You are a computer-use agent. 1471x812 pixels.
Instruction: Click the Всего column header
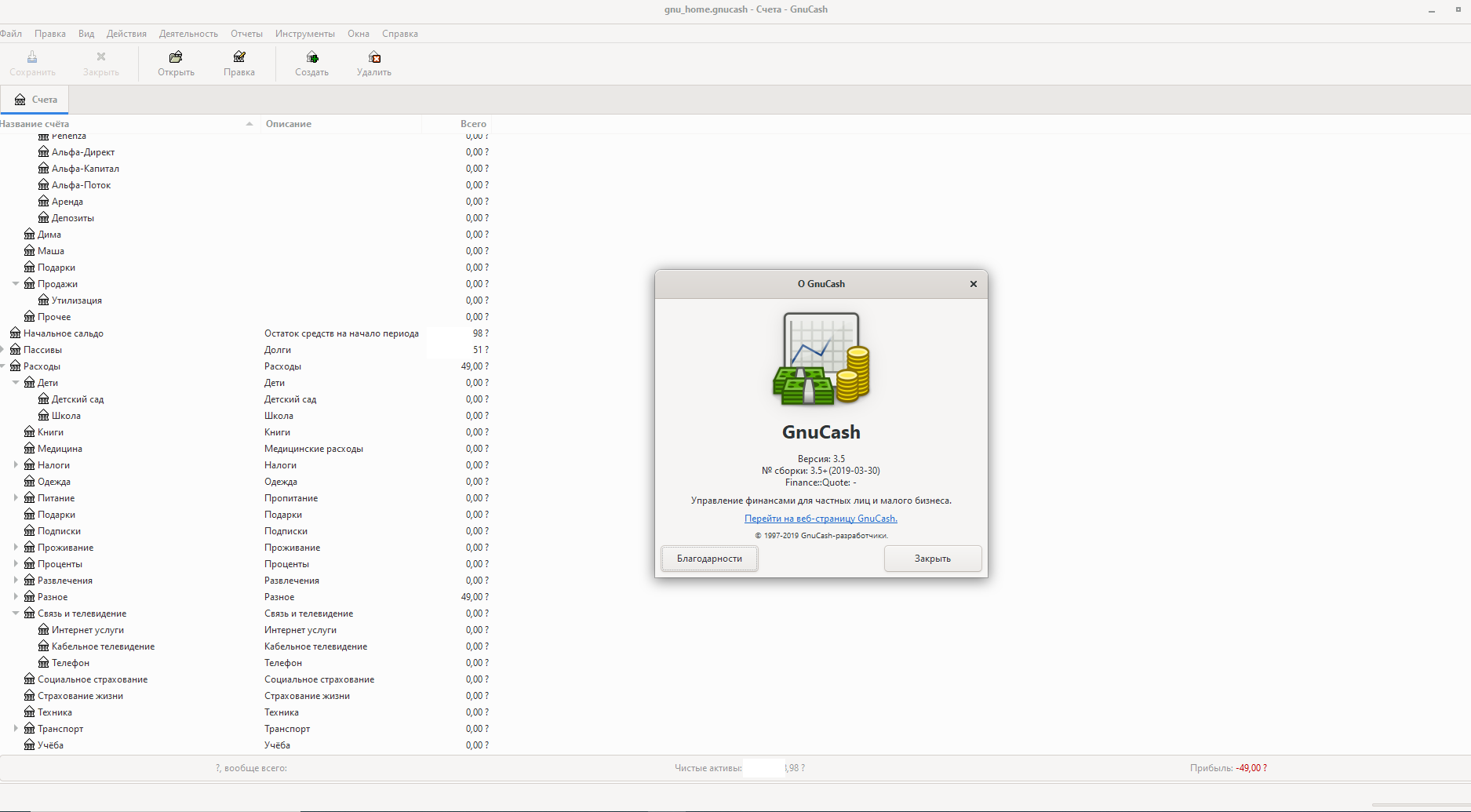coord(457,124)
